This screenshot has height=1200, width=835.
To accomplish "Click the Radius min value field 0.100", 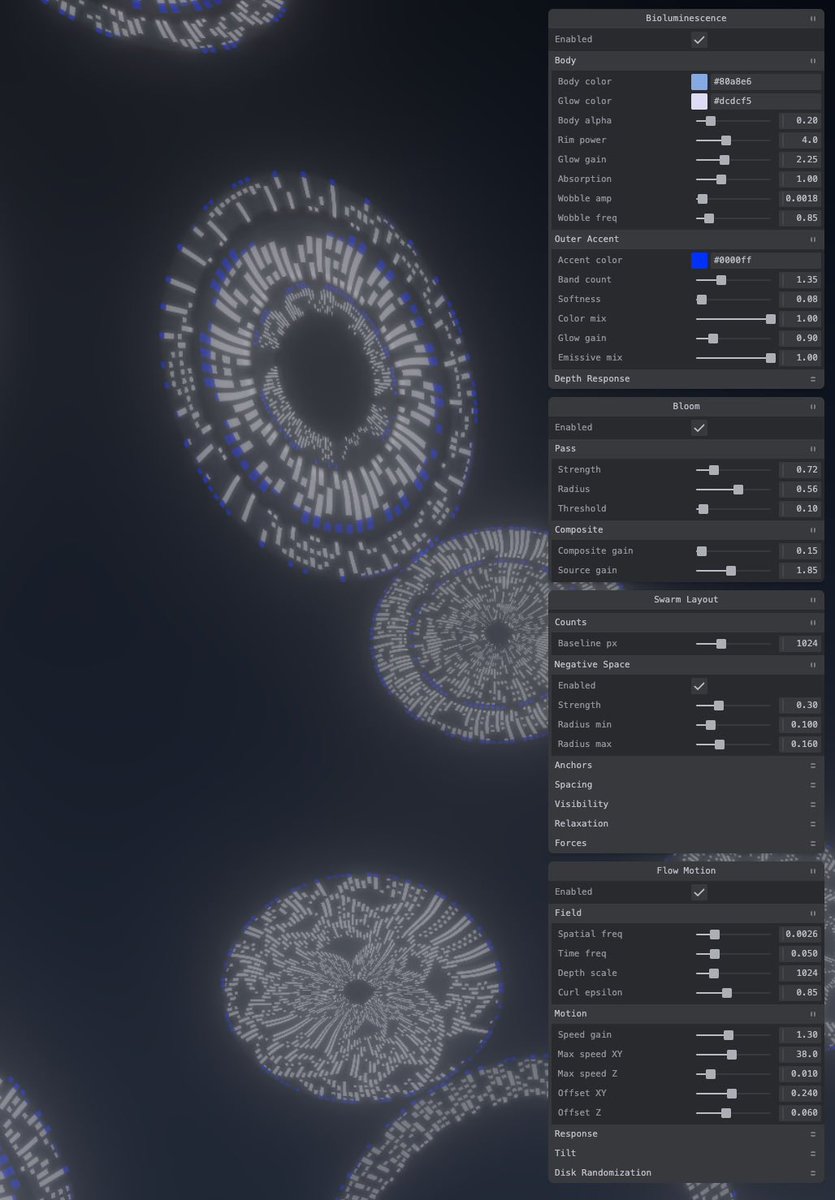I will pyautogui.click(x=800, y=725).
